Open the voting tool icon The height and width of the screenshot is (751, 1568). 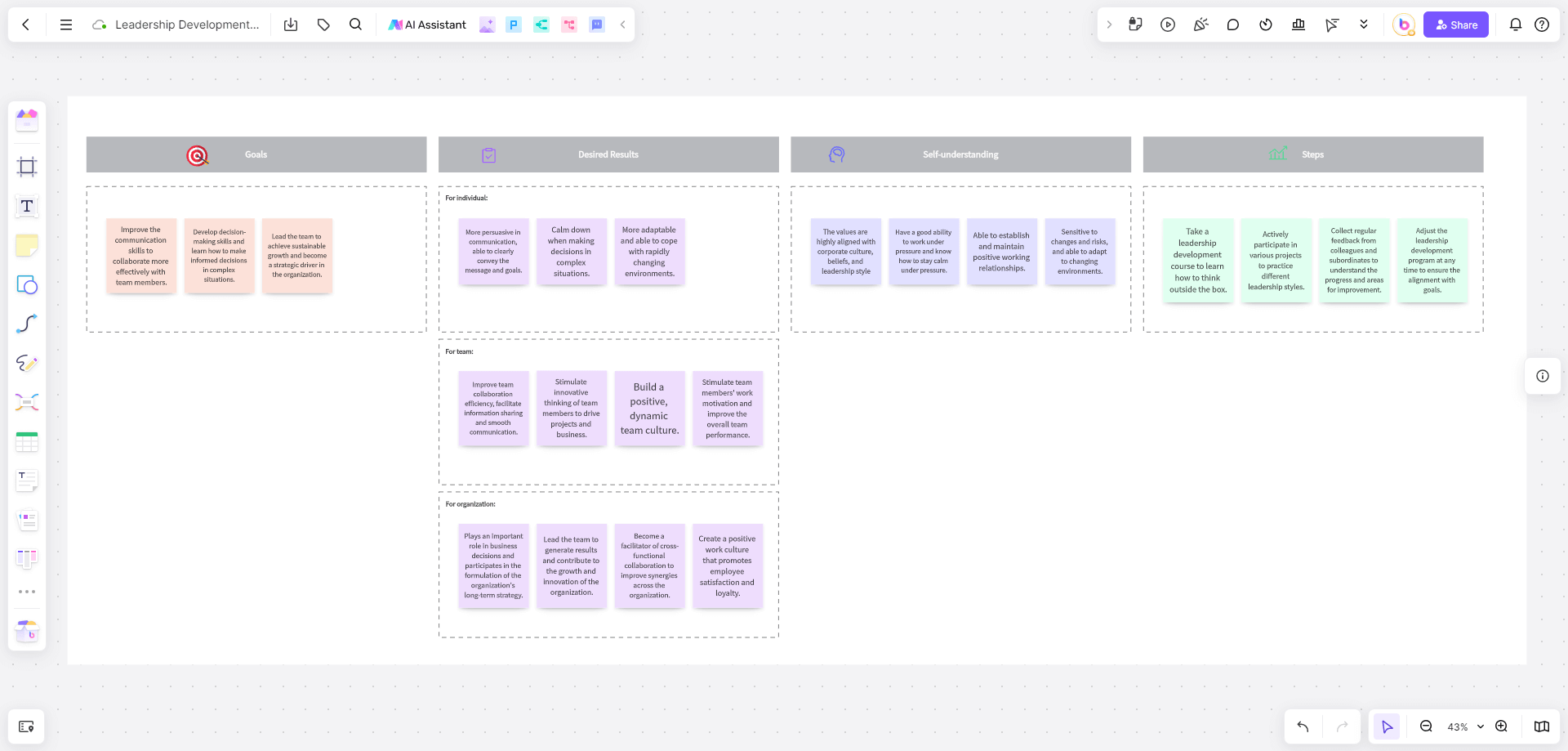tap(1298, 25)
